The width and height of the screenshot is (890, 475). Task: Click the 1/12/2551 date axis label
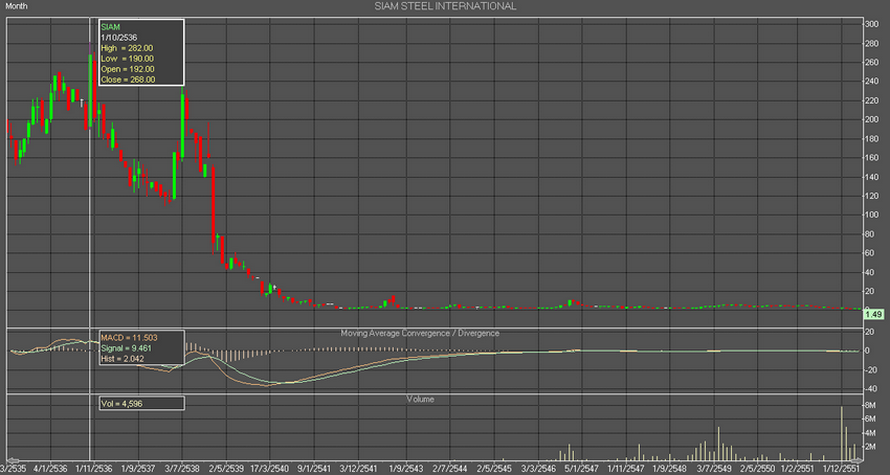(842, 469)
